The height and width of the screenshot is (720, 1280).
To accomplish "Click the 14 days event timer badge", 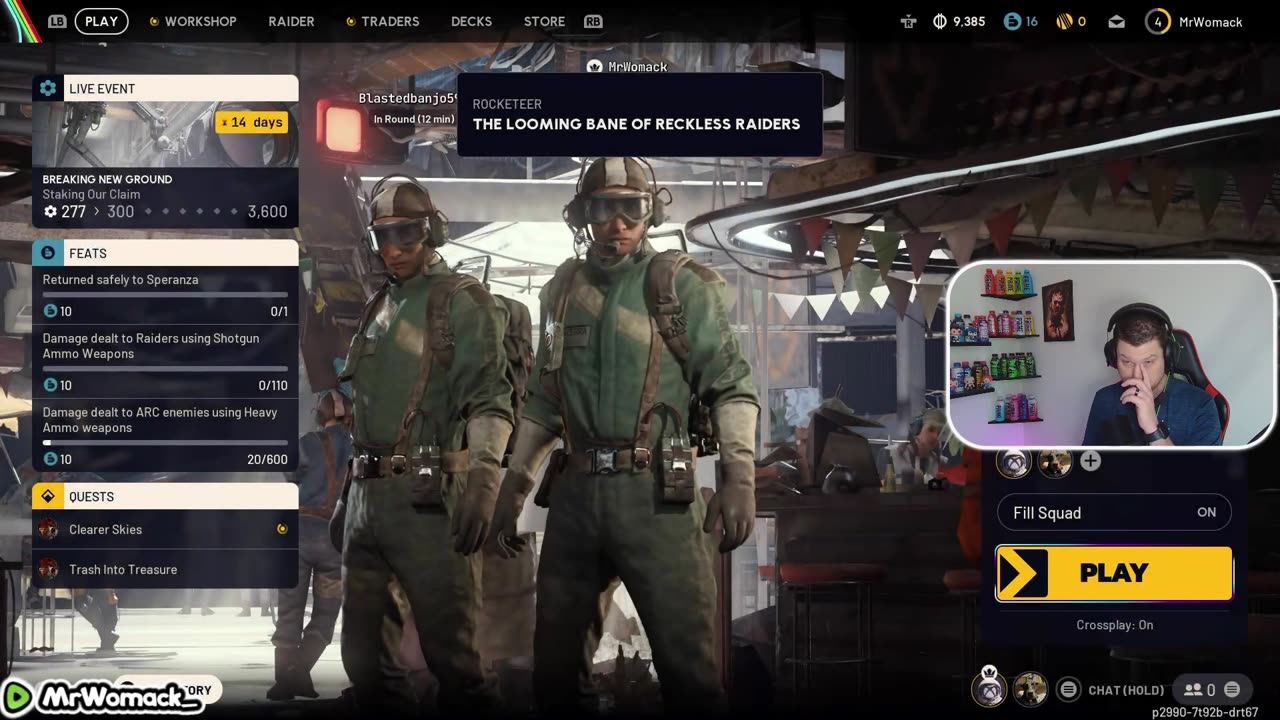I will click(x=252, y=122).
